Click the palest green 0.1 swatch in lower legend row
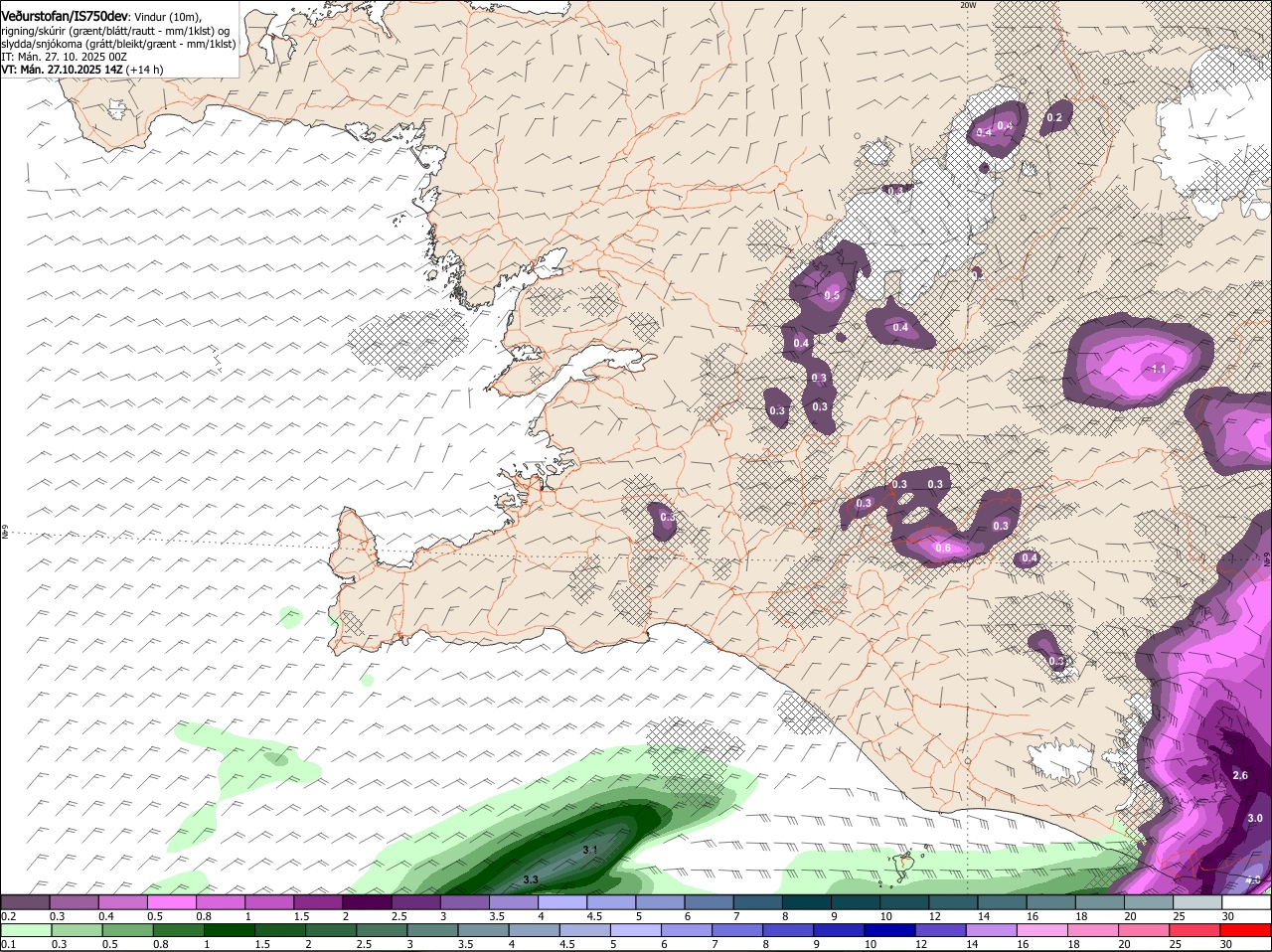This screenshot has width=1272, height=952. coord(25,930)
